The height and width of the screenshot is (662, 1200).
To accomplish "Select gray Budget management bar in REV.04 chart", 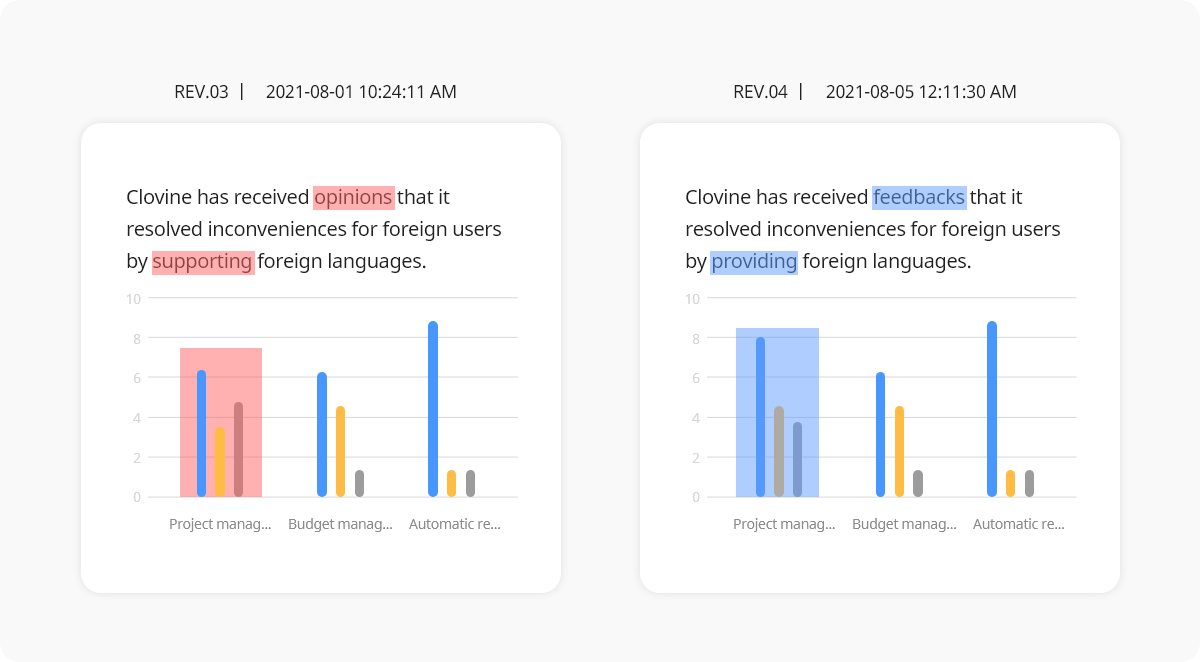I will [917, 483].
